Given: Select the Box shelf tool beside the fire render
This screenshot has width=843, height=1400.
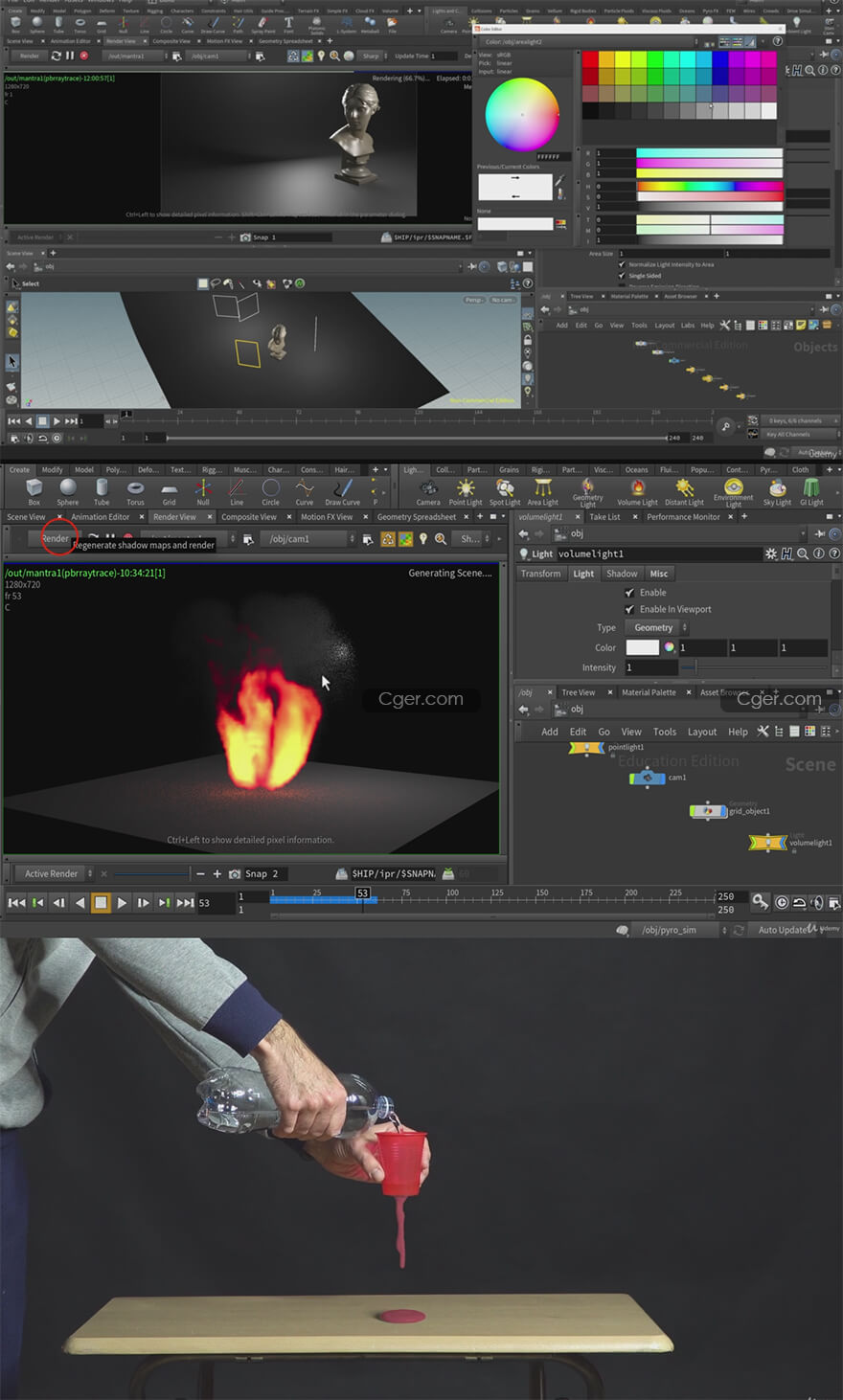Looking at the screenshot, I should click(34, 491).
